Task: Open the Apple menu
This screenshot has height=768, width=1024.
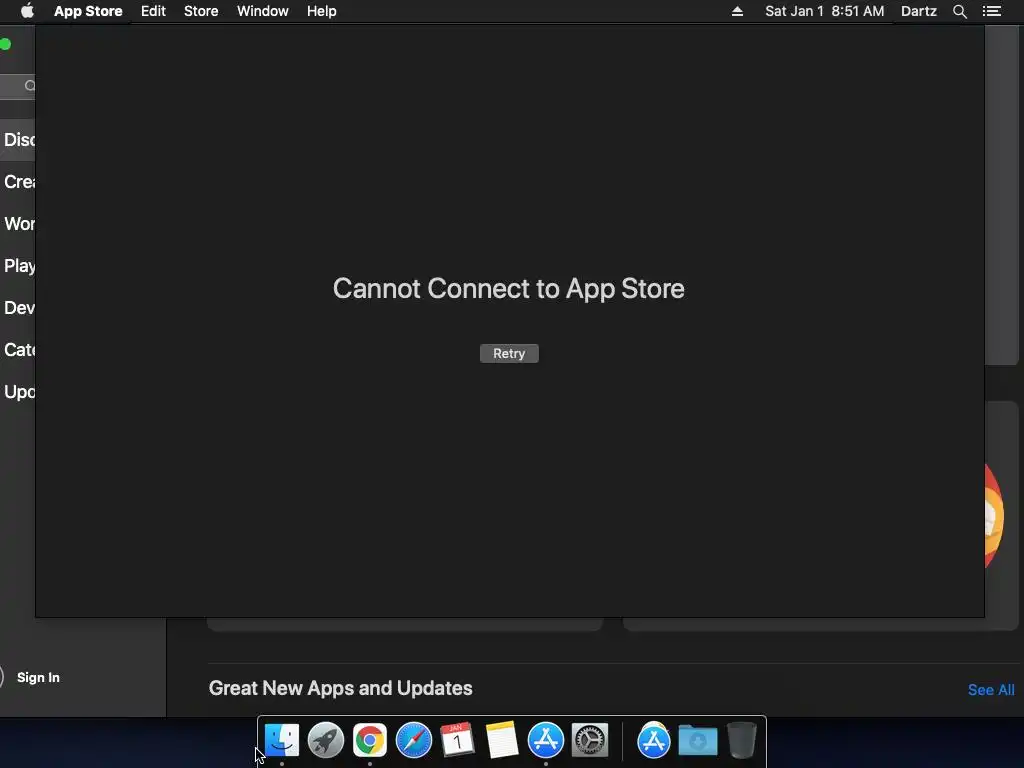Action: 27,11
